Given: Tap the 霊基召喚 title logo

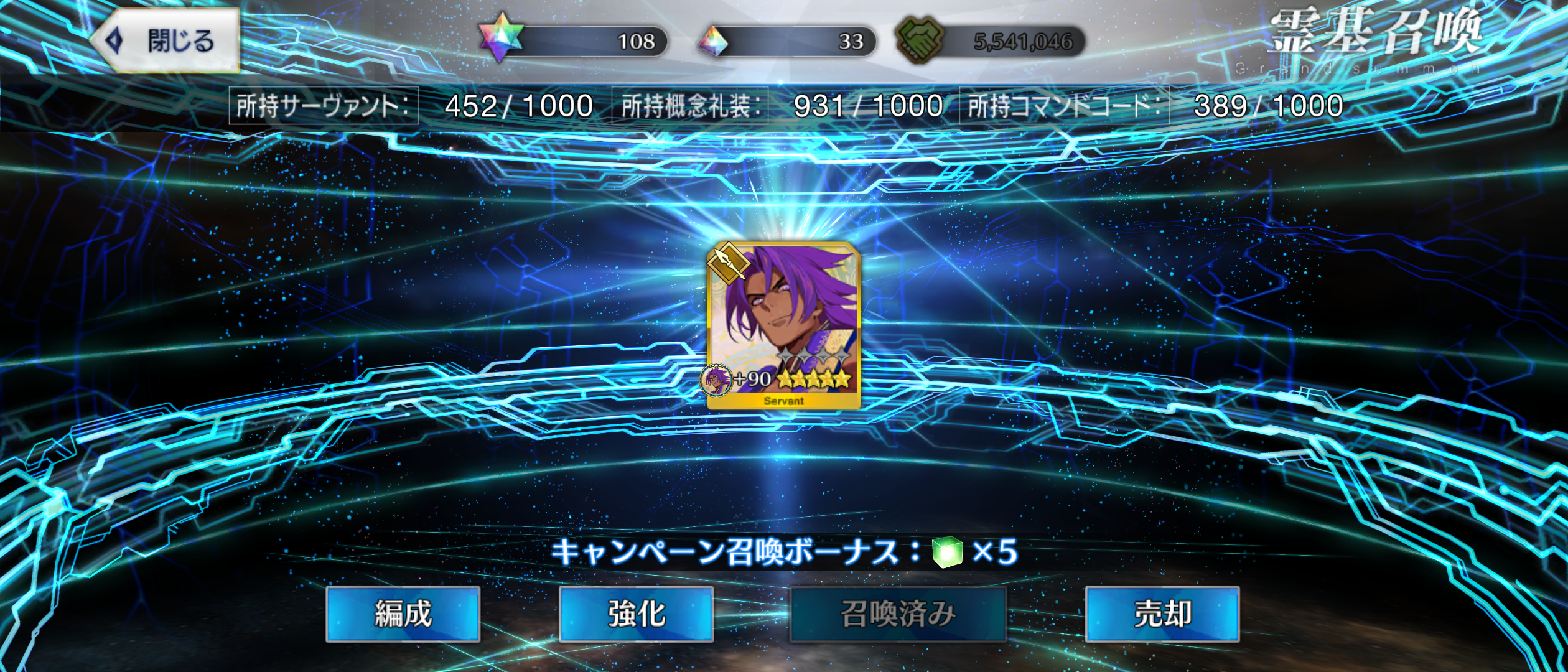Looking at the screenshot, I should pos(1375,39).
